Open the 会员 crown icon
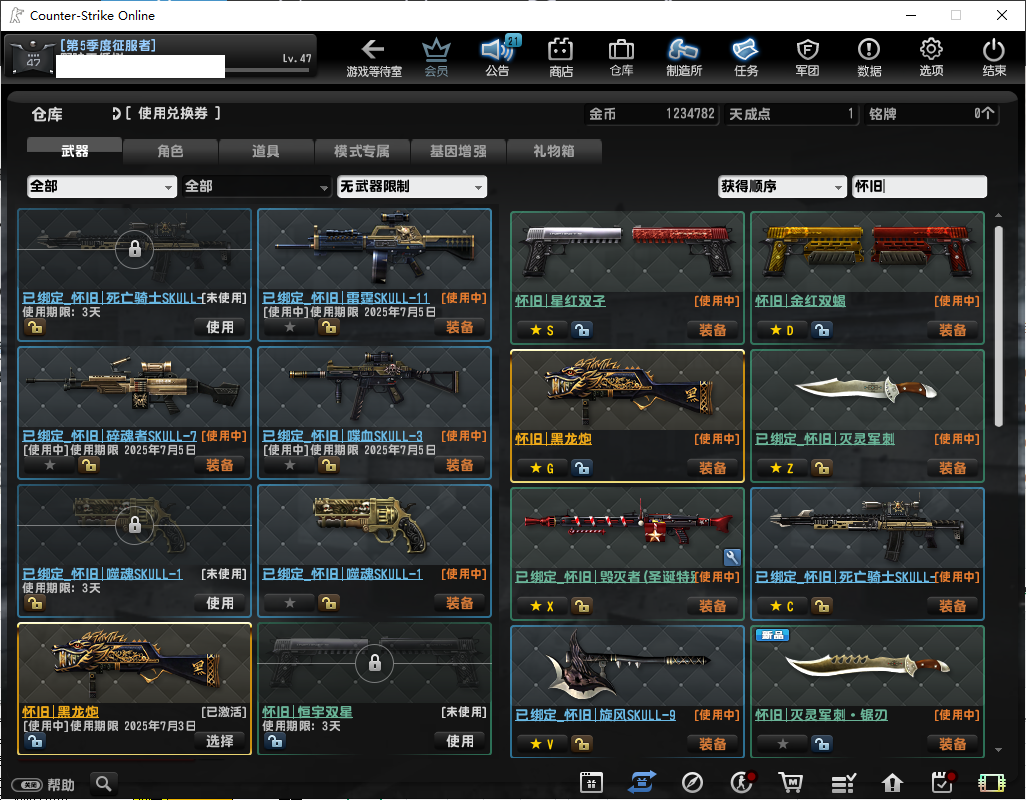1026x800 pixels. point(436,57)
